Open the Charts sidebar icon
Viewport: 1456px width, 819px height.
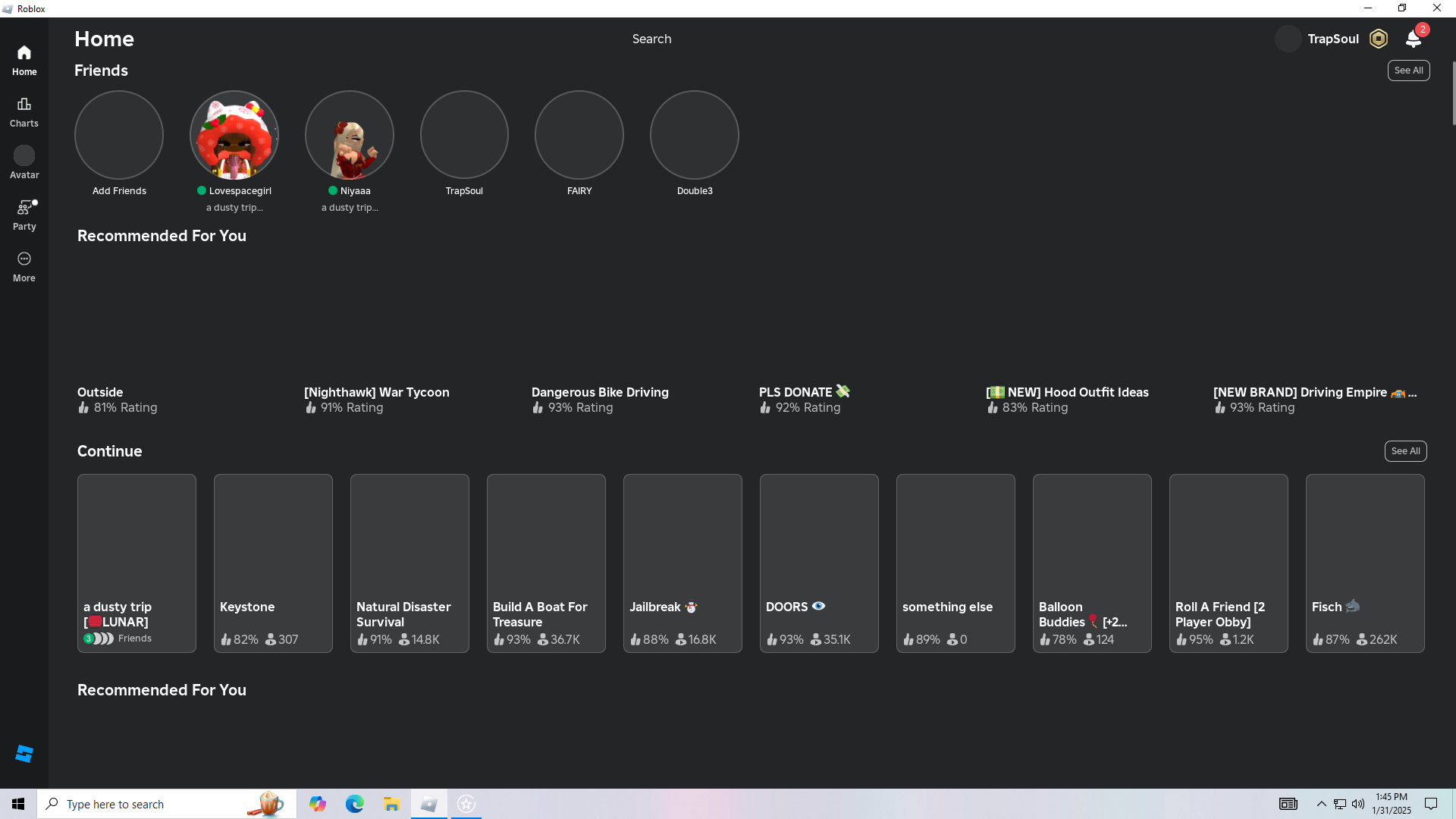[24, 112]
